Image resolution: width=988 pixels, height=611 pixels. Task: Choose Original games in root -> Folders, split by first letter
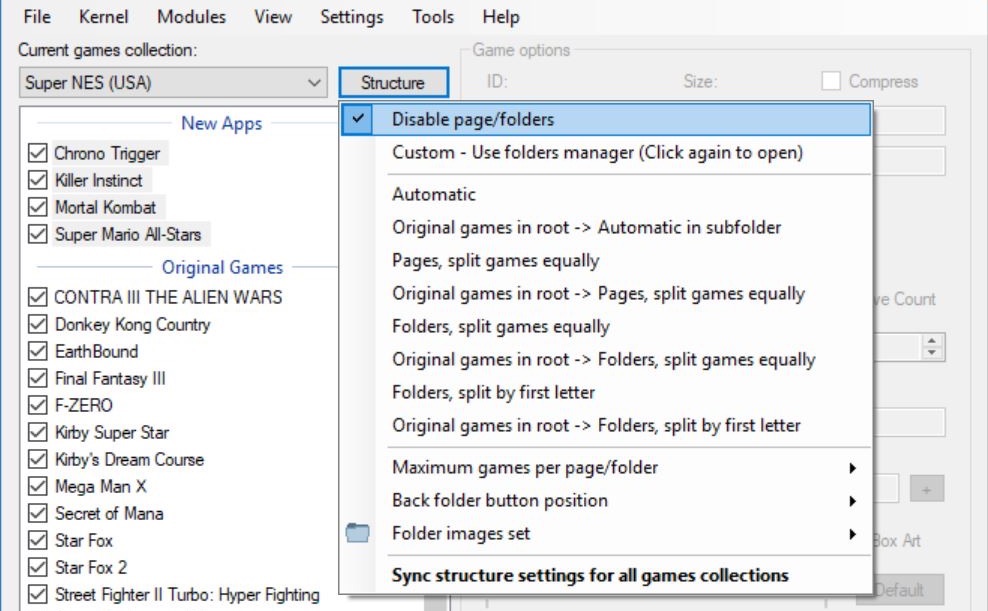[606, 425]
